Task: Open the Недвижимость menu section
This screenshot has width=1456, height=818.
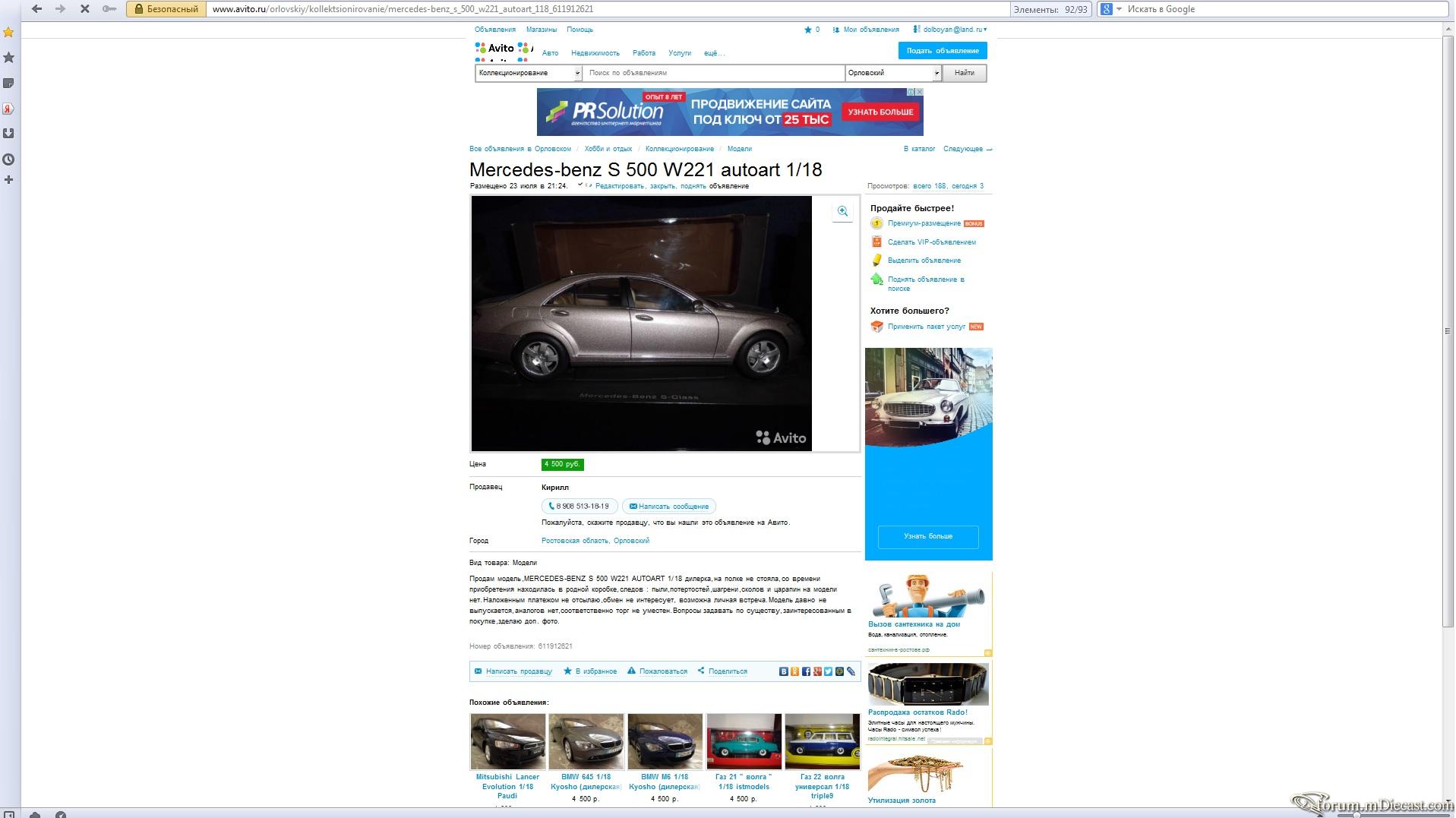Action: pyautogui.click(x=595, y=53)
